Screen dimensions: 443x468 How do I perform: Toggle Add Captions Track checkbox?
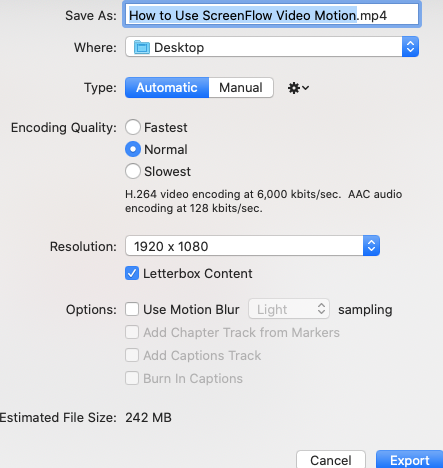tap(132, 355)
